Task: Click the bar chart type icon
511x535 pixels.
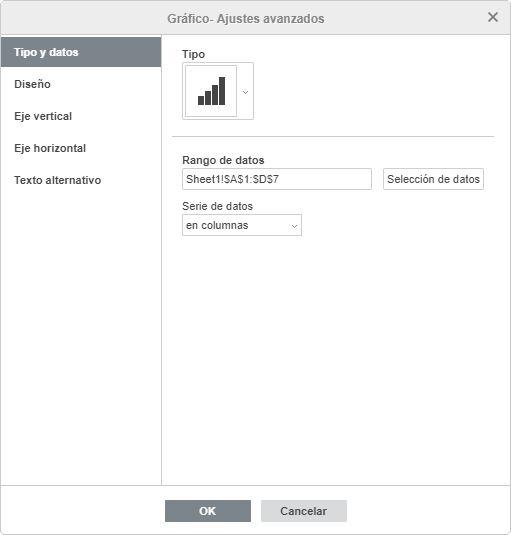Action: click(211, 91)
